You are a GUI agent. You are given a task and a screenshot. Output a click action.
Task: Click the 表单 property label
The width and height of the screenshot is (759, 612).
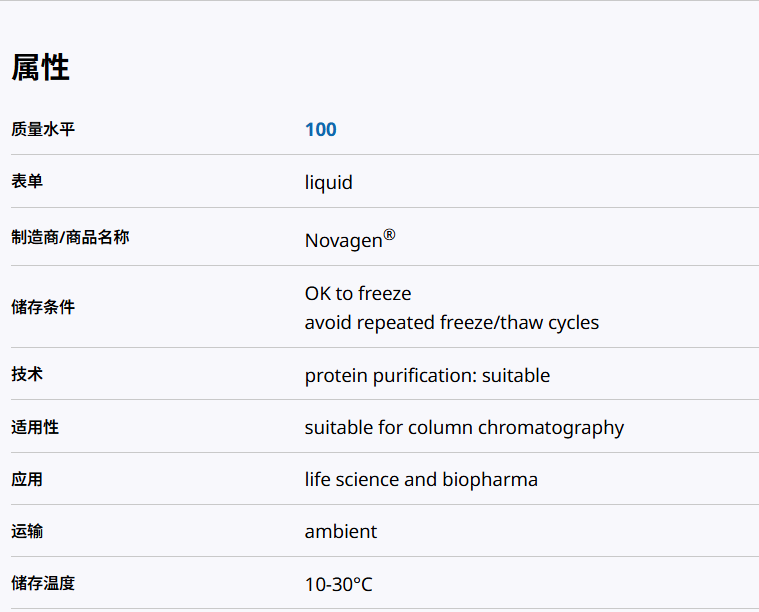pyautogui.click(x=27, y=182)
